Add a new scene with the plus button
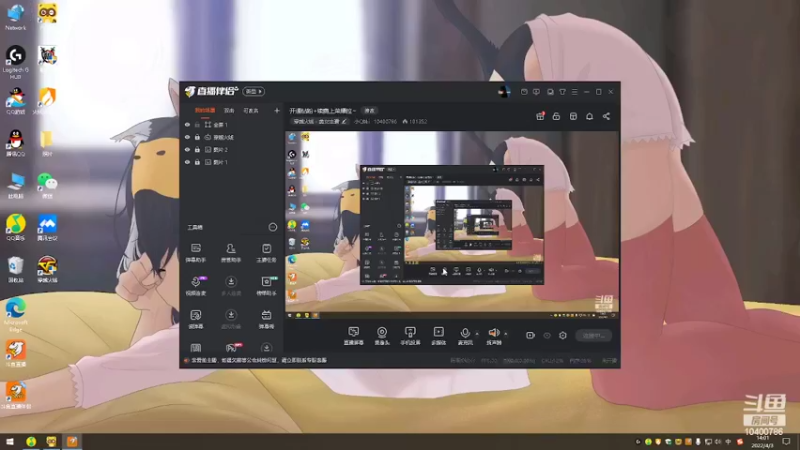 pos(277,110)
